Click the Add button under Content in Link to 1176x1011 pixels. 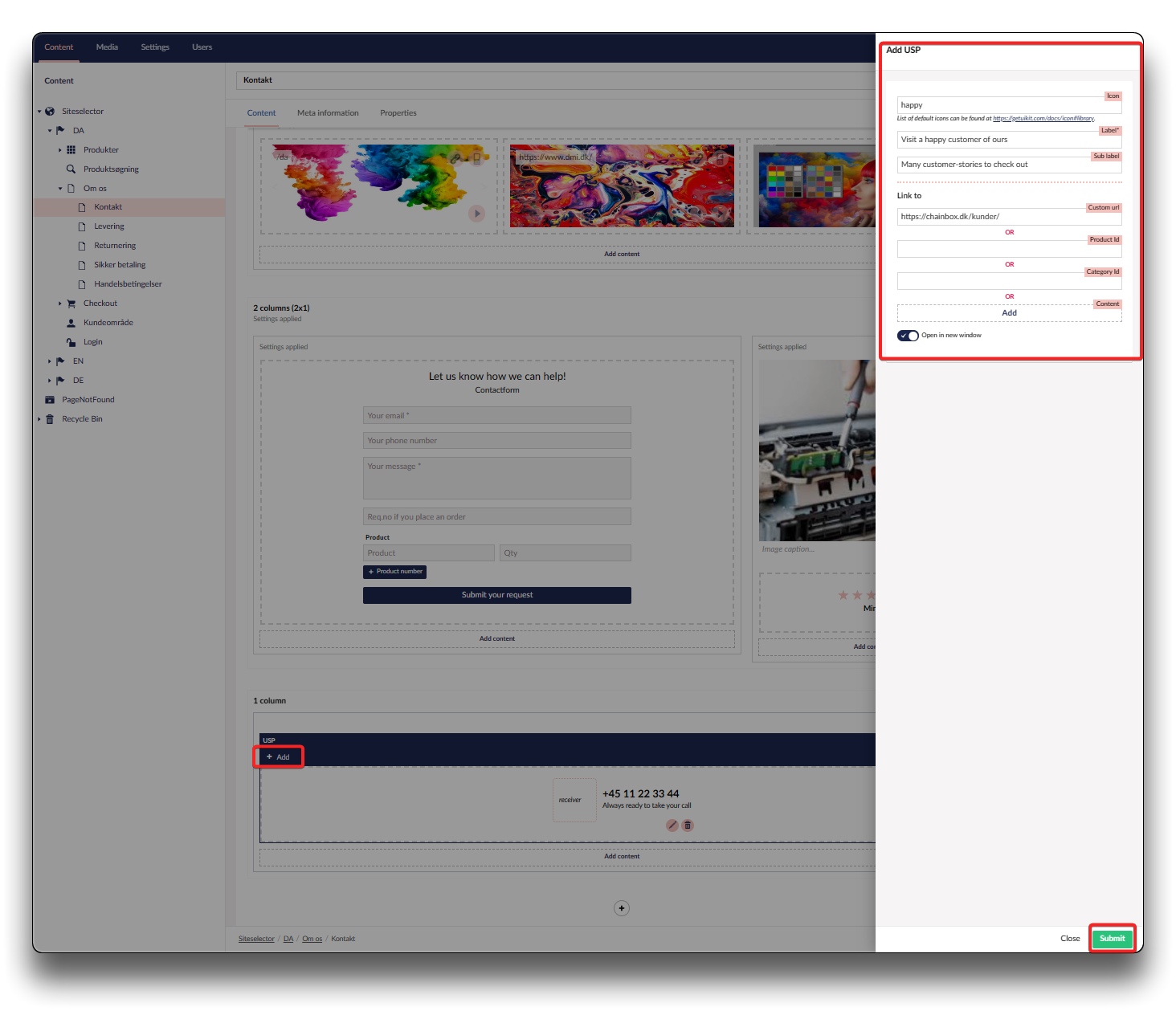(x=1009, y=313)
